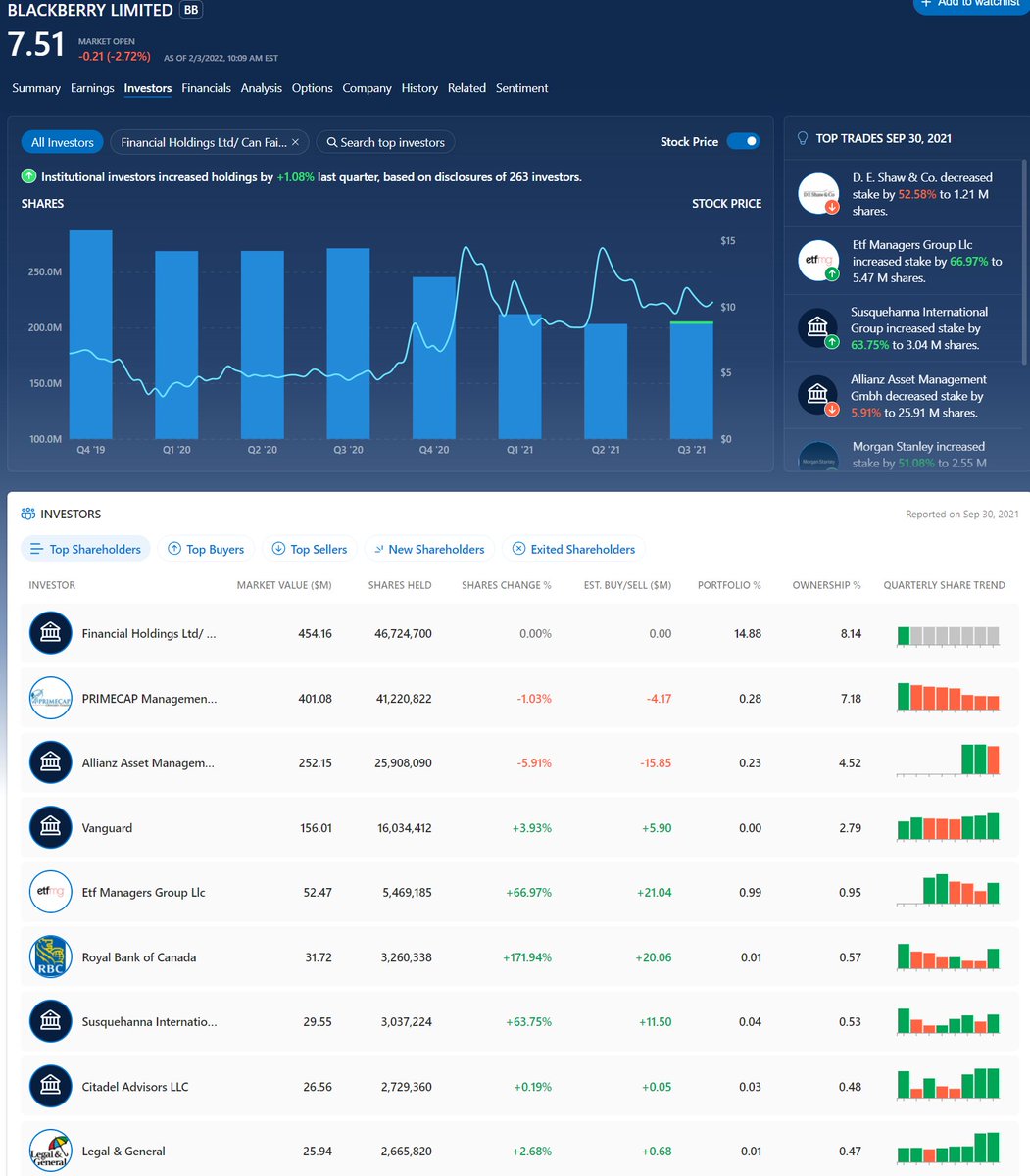The height and width of the screenshot is (1176, 1030).
Task: Open the Earnings tab
Action: pos(92,88)
